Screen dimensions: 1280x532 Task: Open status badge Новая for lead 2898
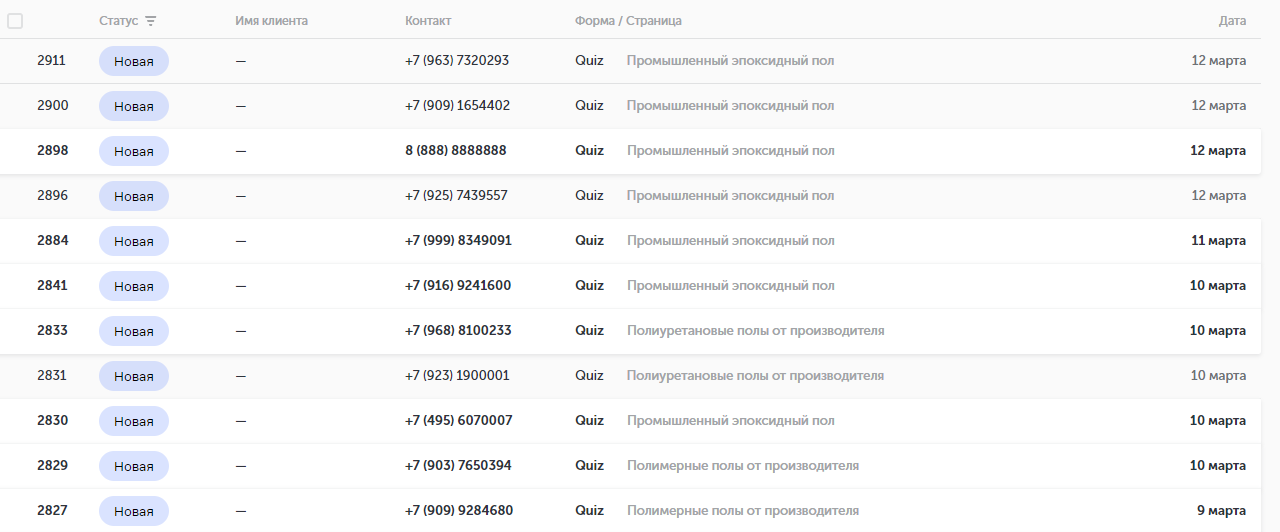(x=134, y=151)
